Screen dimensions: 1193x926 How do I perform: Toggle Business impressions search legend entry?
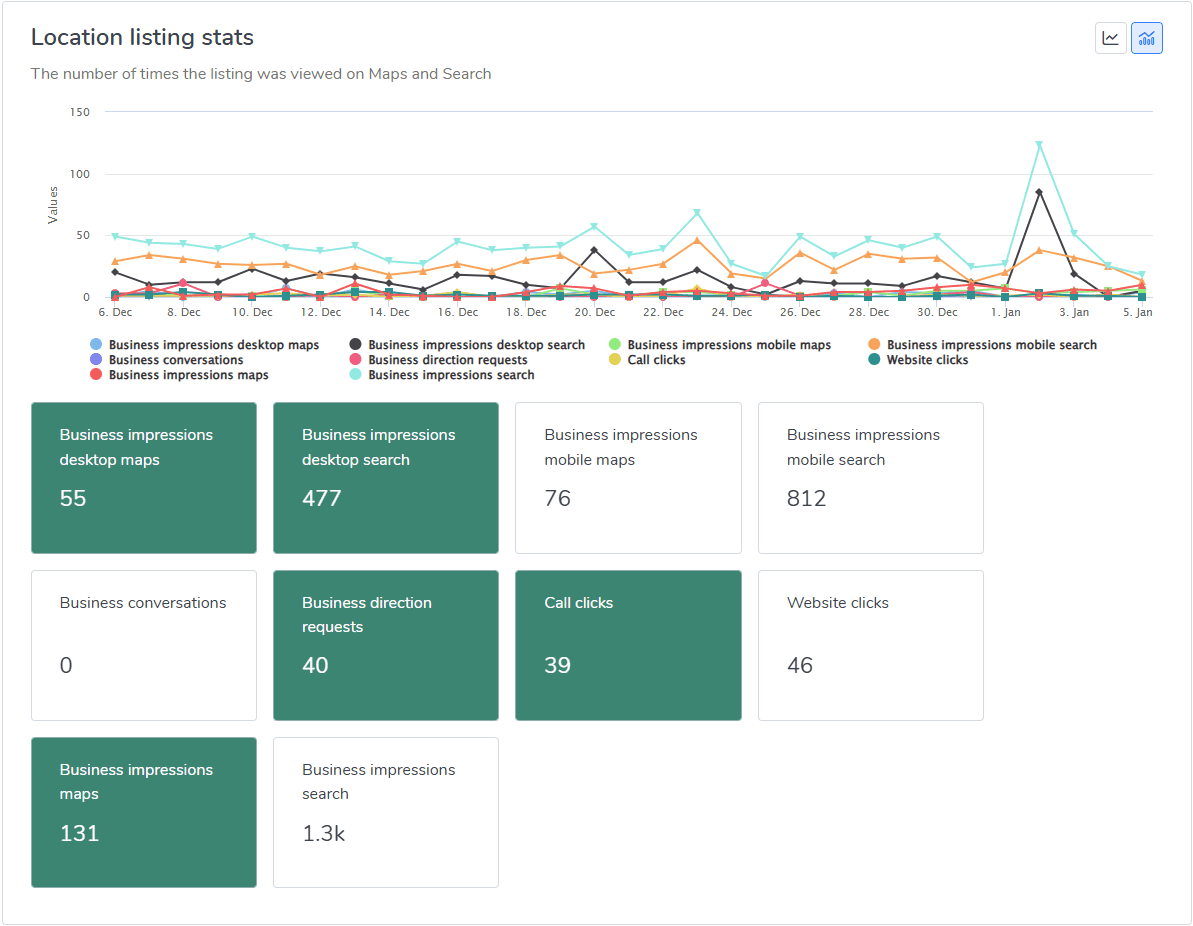coord(442,375)
